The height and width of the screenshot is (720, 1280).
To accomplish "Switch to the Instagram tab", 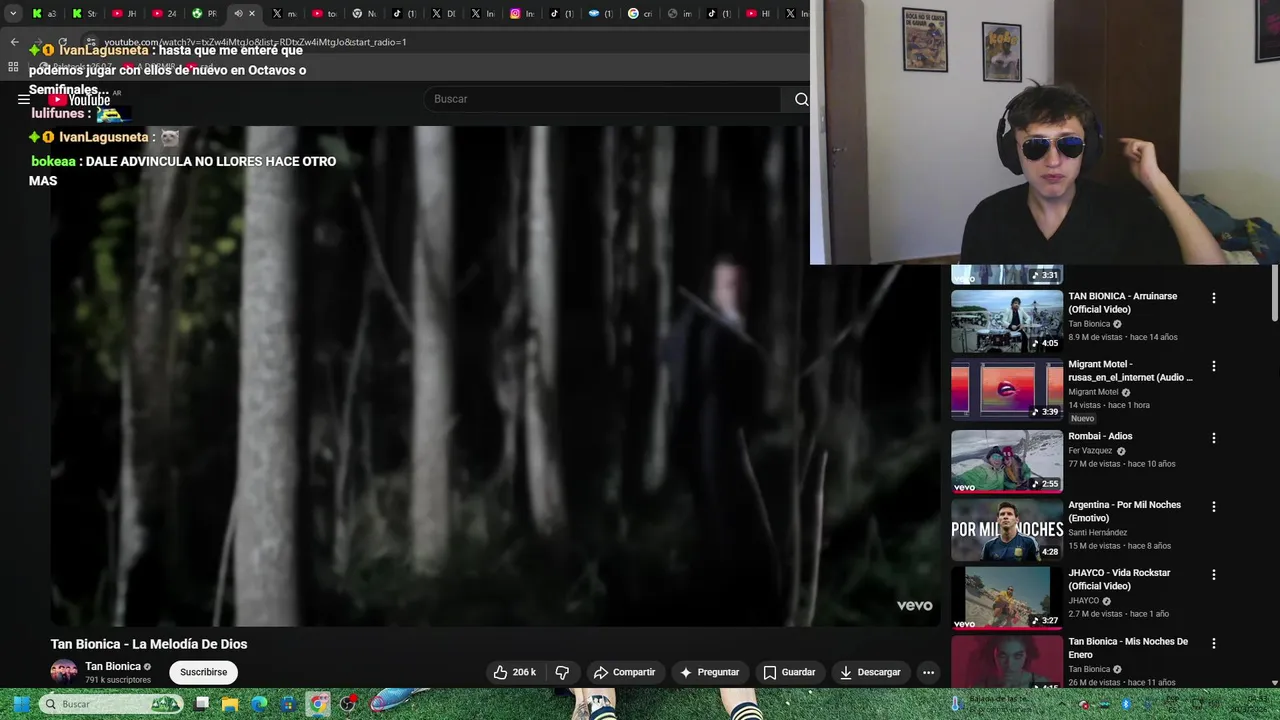I will [x=523, y=14].
